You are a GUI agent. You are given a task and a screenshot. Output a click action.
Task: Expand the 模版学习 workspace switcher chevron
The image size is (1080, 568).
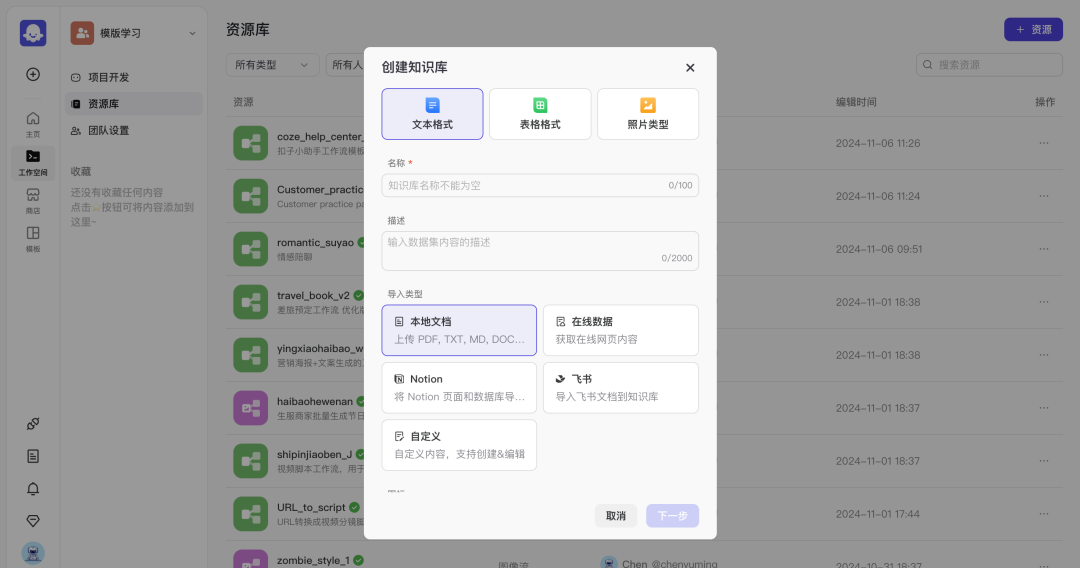[x=192, y=33]
